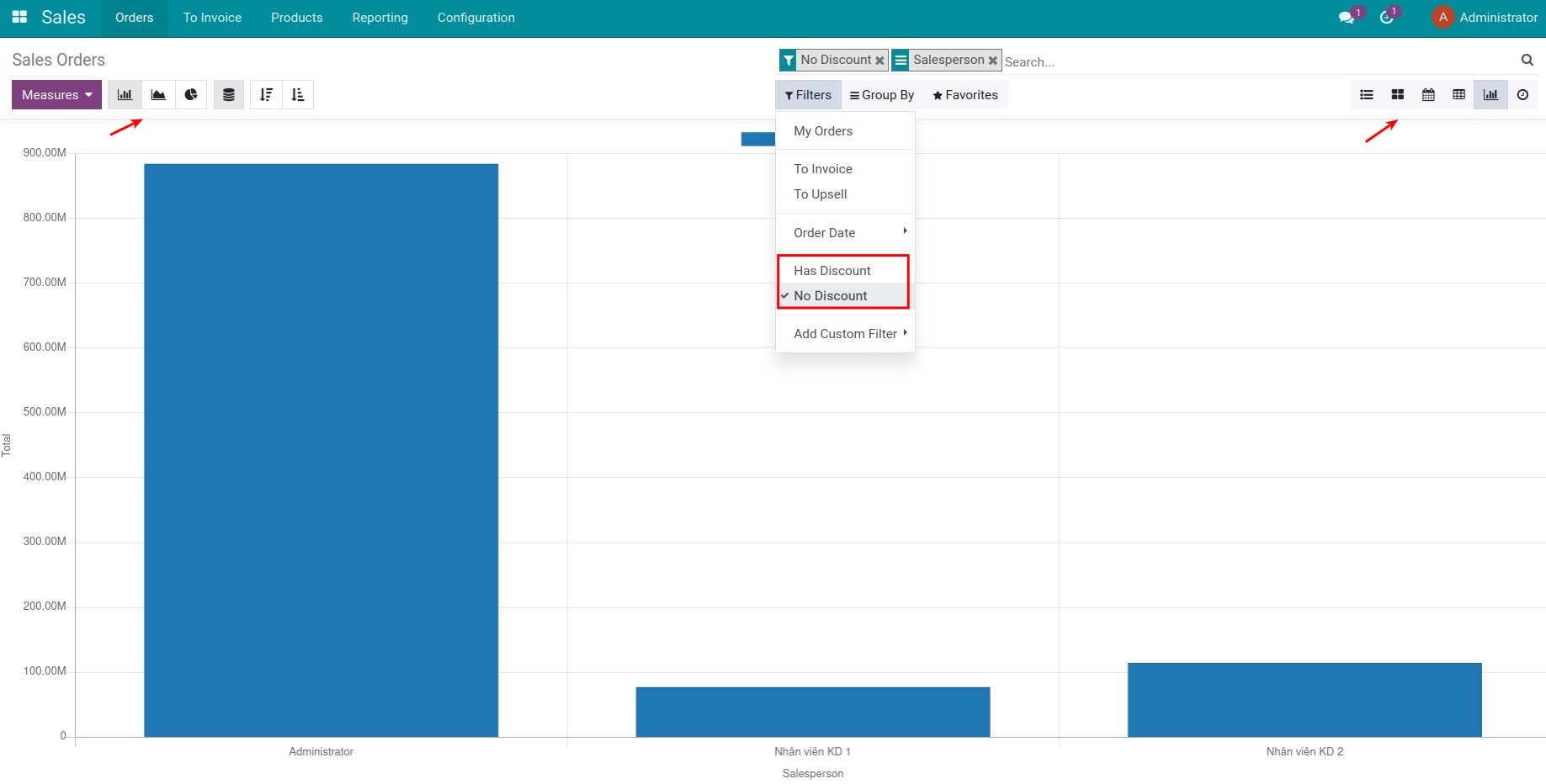Toggle the stacked chart button
The height and width of the screenshot is (784, 1546).
(228, 95)
